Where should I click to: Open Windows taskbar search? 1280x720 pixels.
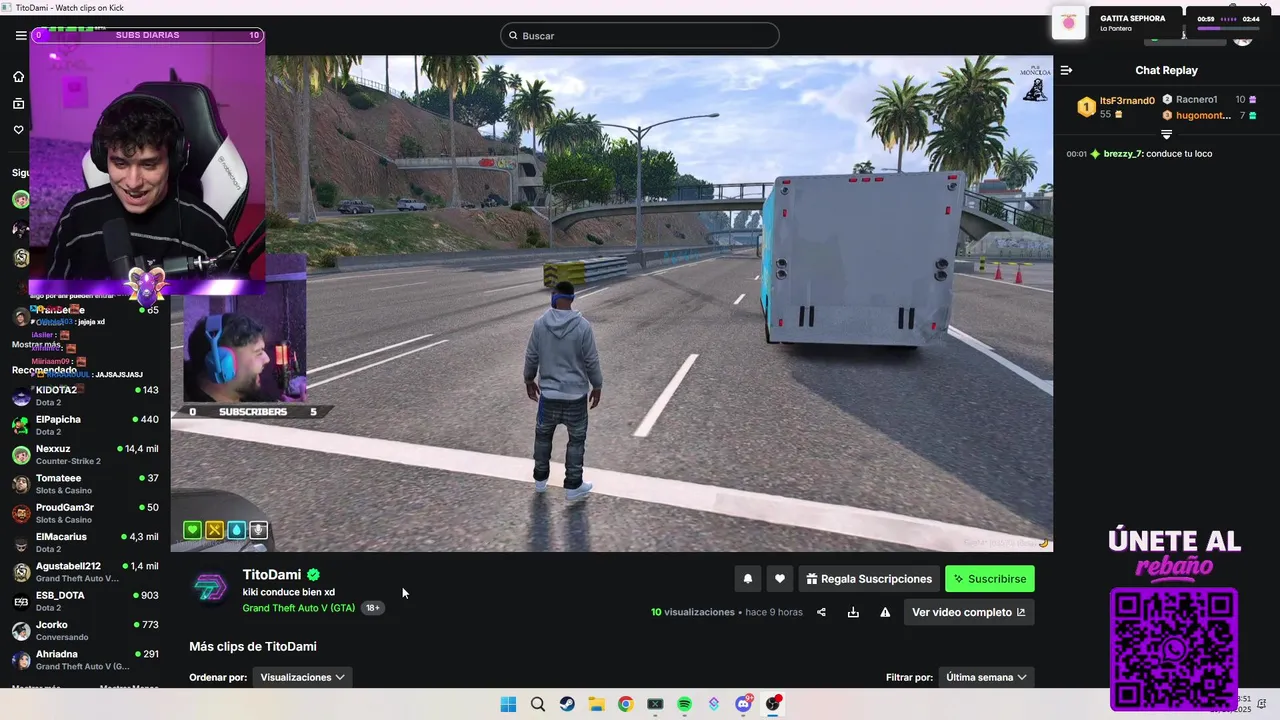coord(538,704)
